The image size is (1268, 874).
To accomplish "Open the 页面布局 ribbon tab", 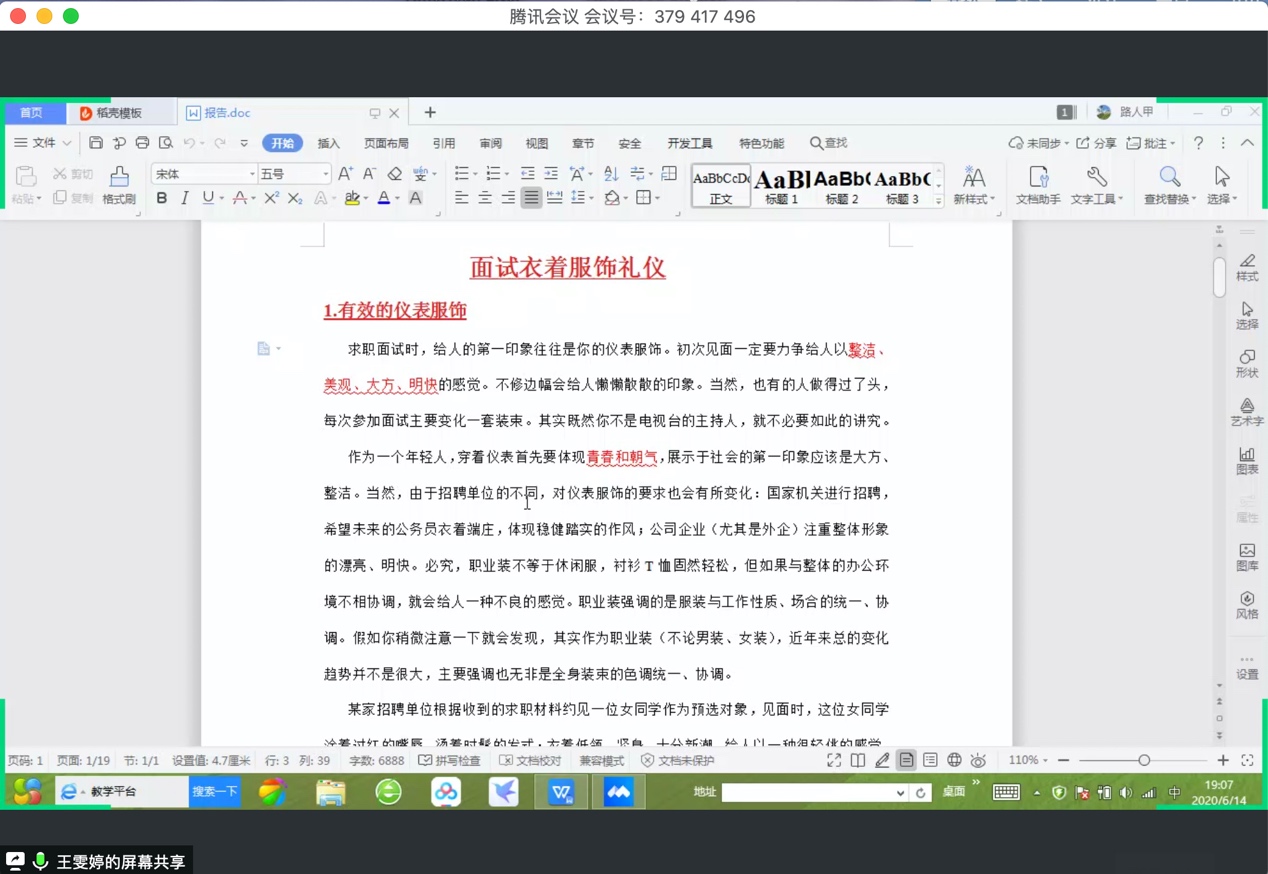I will pos(386,143).
